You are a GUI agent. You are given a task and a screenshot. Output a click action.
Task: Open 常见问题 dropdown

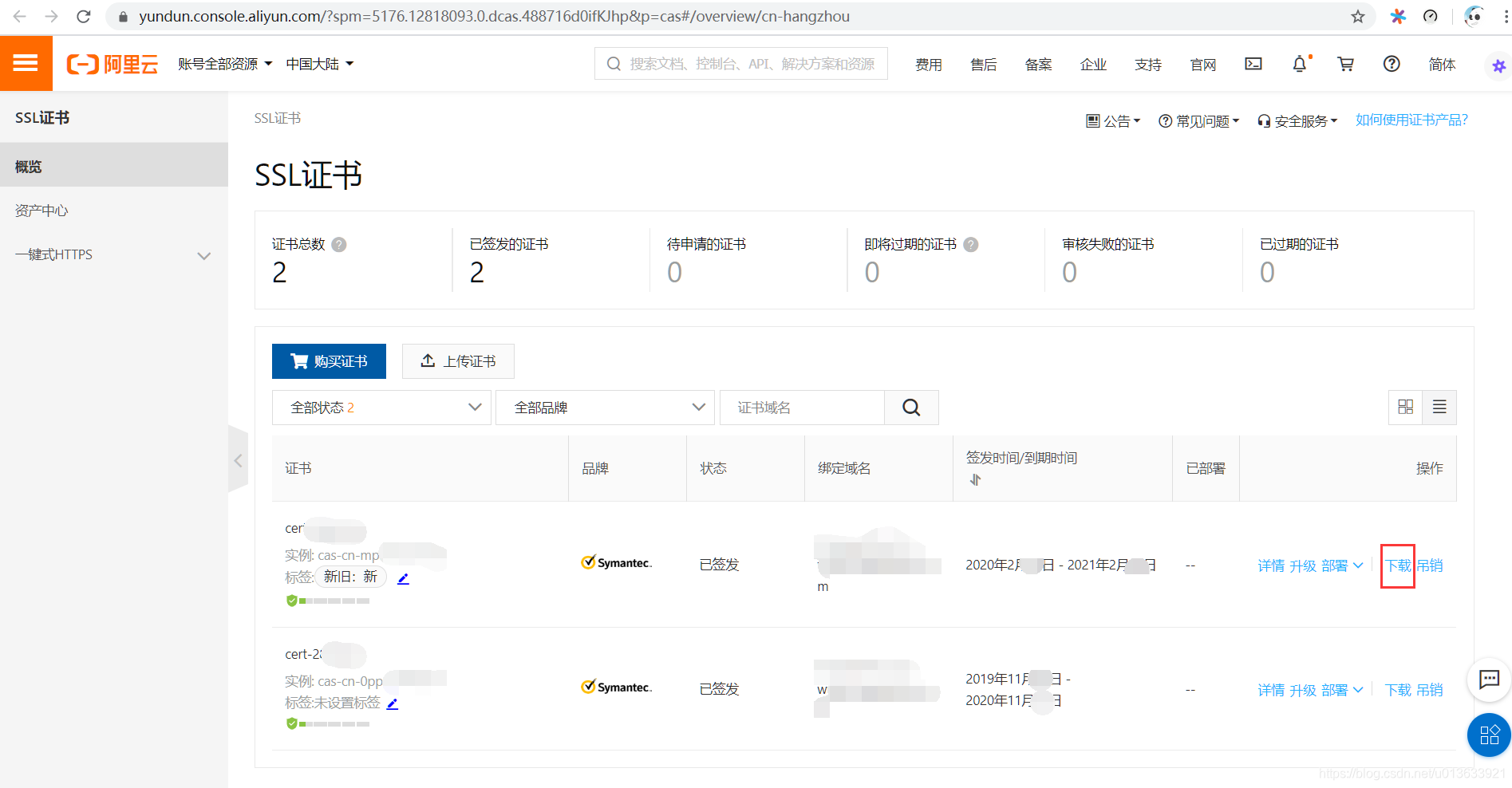pos(1199,120)
